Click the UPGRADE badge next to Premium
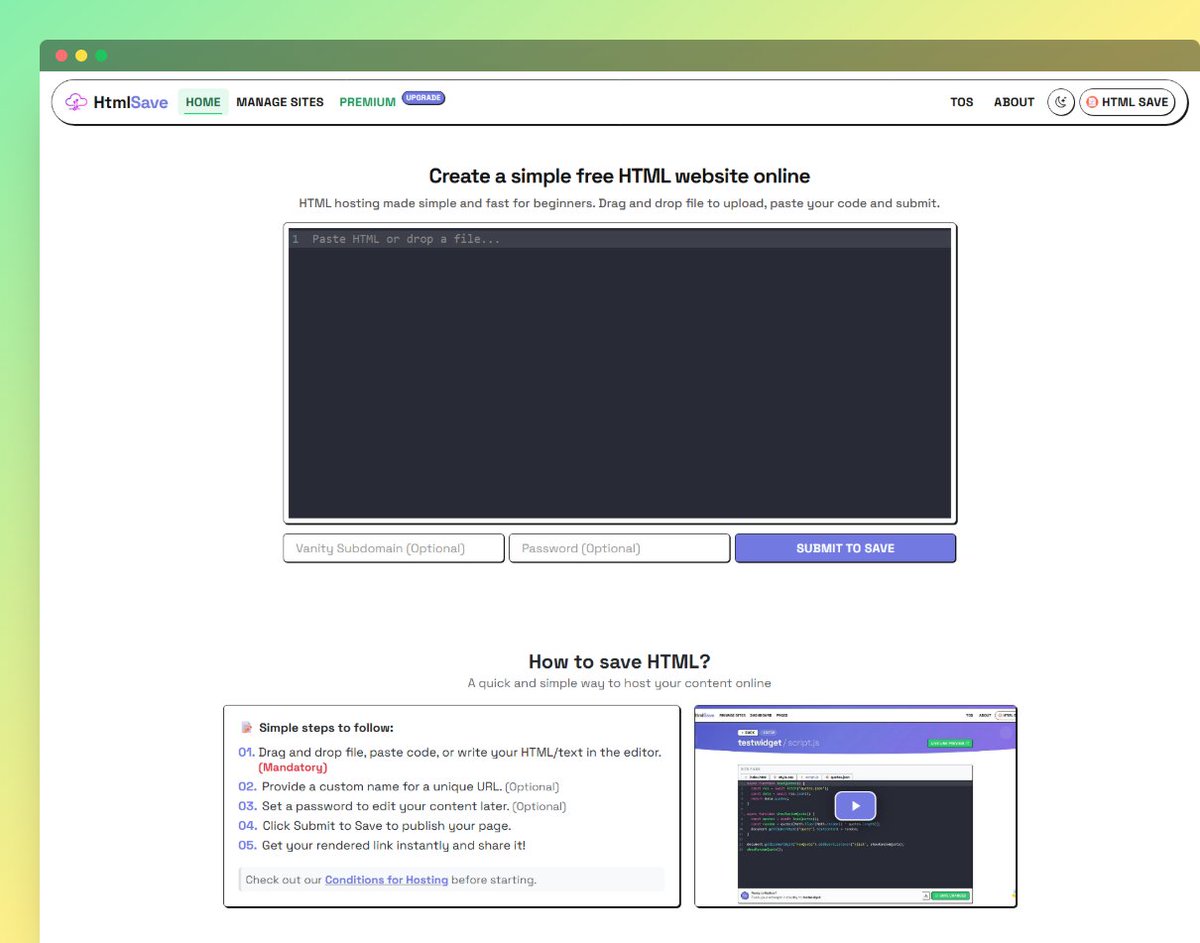Viewport: 1200px width, 943px height. tap(423, 97)
